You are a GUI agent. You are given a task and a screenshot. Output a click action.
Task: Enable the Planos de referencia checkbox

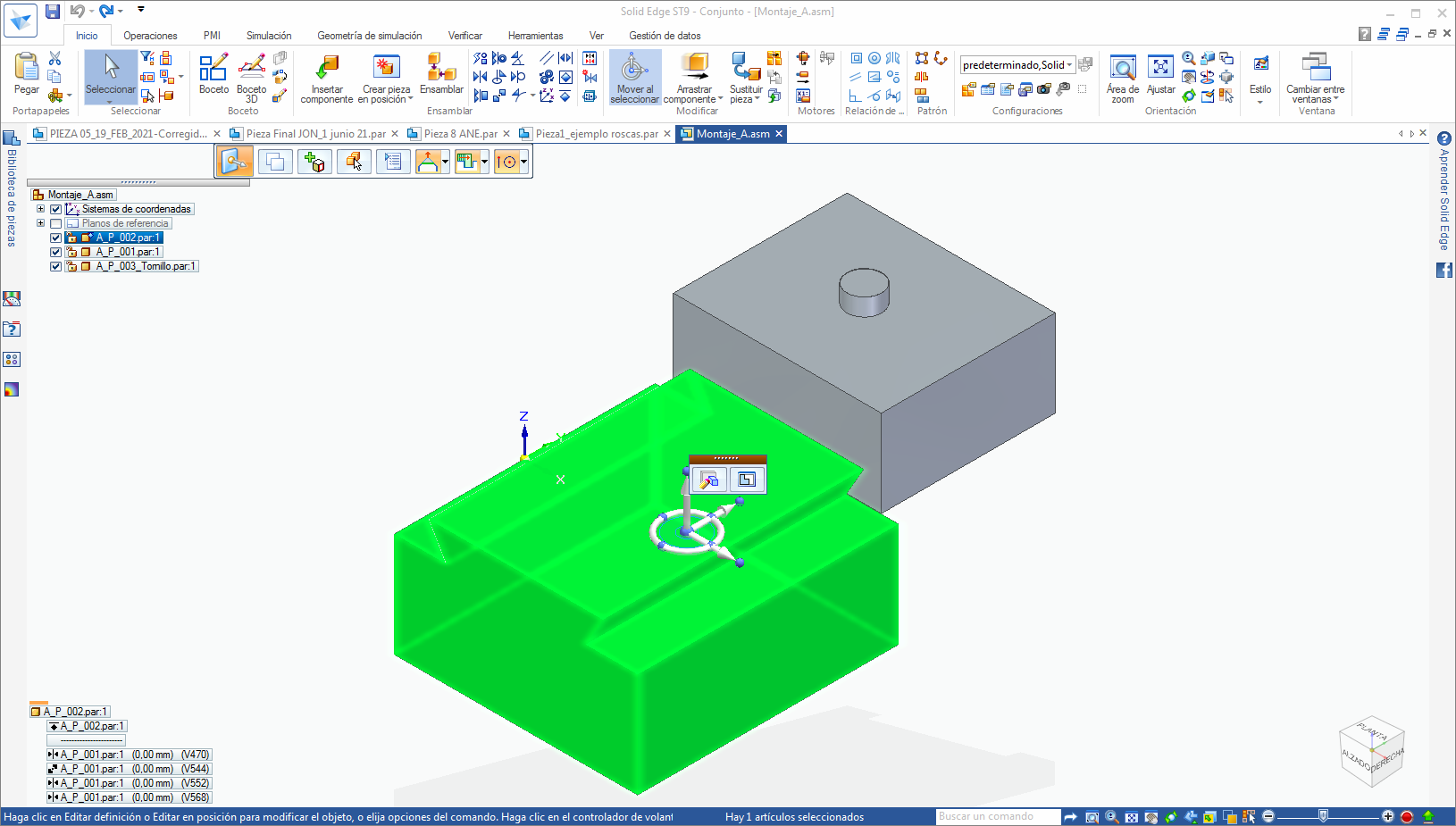click(56, 223)
